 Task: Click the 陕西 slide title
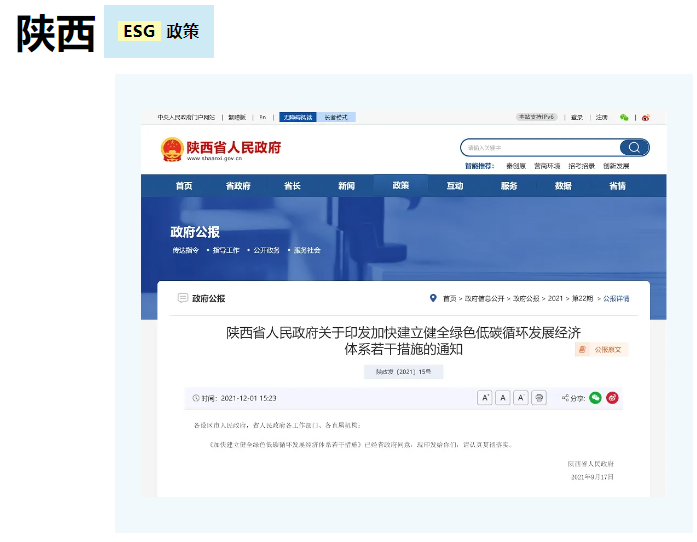coord(56,33)
